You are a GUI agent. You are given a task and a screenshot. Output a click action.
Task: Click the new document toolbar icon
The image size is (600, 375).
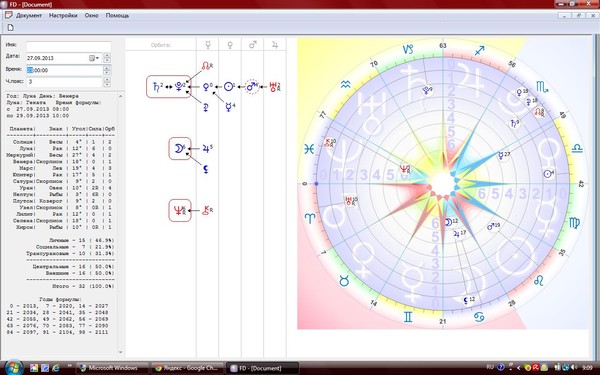[x=11, y=28]
